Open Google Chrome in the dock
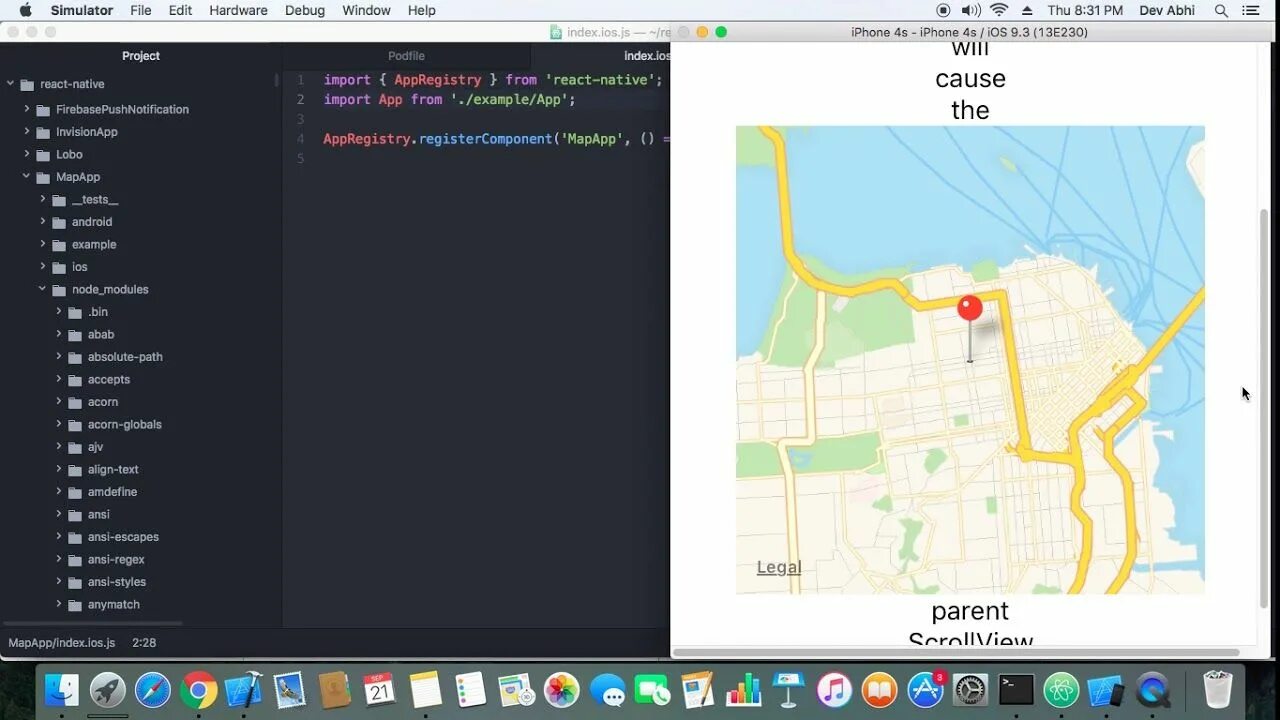Screen dimensions: 1280x720 (199, 690)
